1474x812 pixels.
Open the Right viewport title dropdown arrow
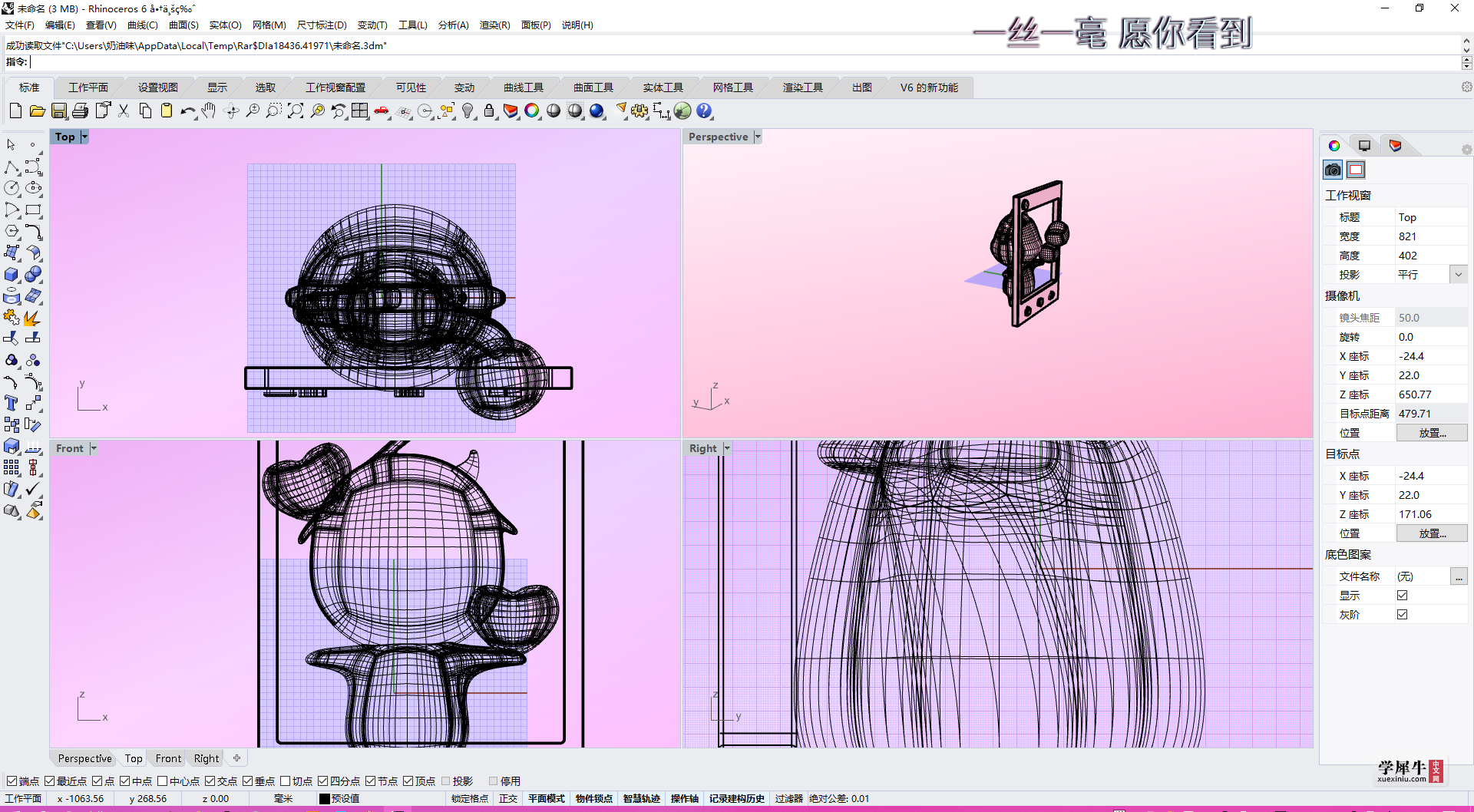click(727, 448)
